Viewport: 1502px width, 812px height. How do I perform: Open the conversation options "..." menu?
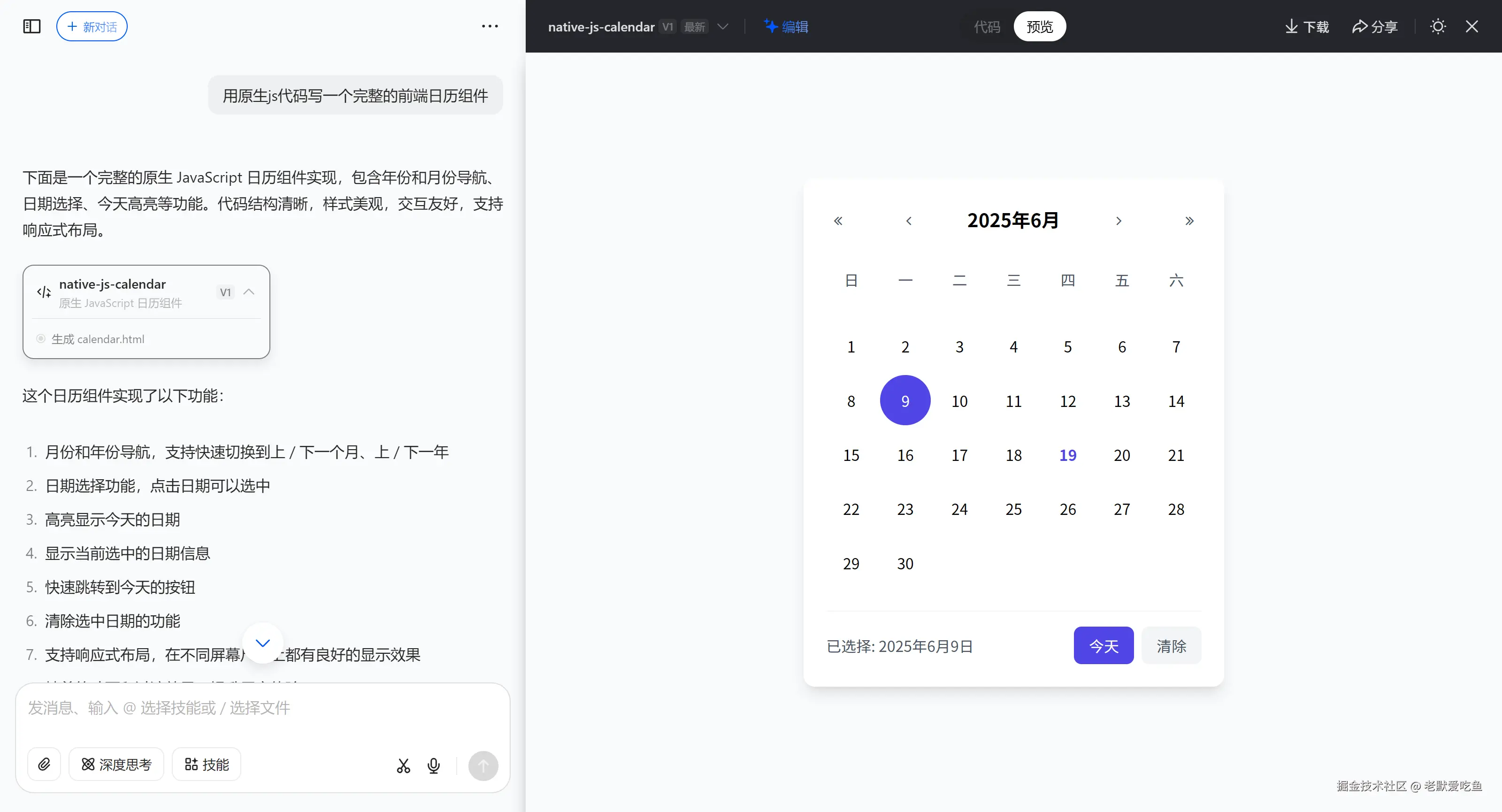(490, 26)
